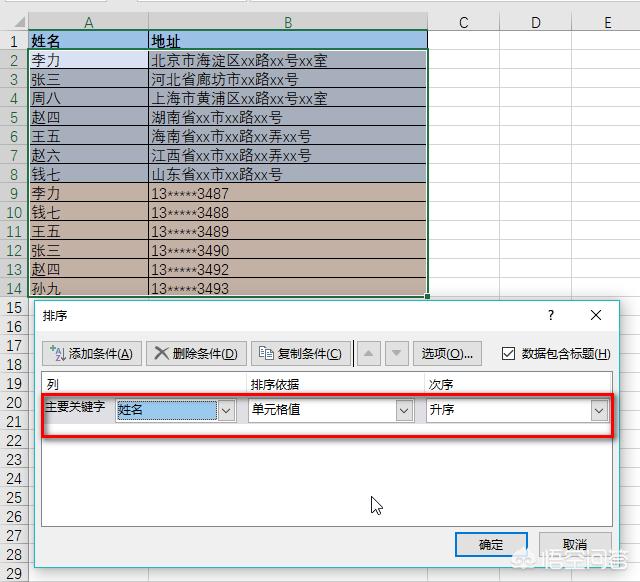Select cell with 上海市黄浦区 address

pyautogui.click(x=288, y=98)
